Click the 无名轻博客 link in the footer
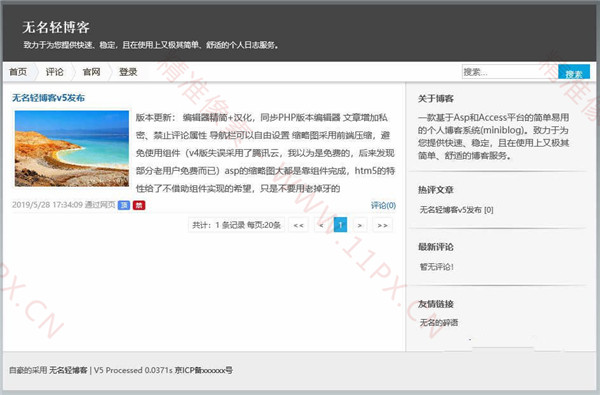600x395 pixels. 68,370
